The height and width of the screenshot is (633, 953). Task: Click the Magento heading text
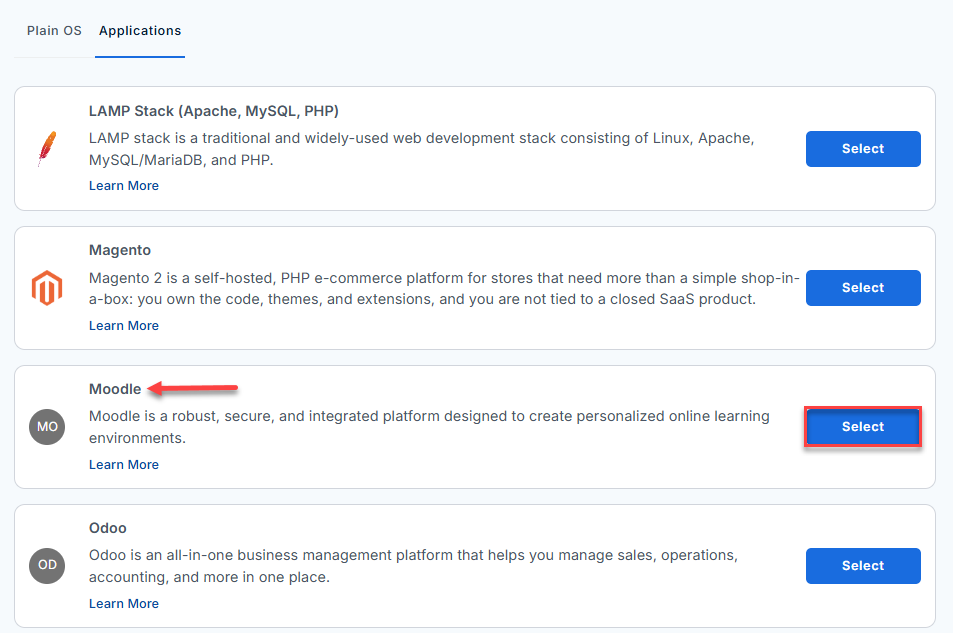pyautogui.click(x=120, y=250)
